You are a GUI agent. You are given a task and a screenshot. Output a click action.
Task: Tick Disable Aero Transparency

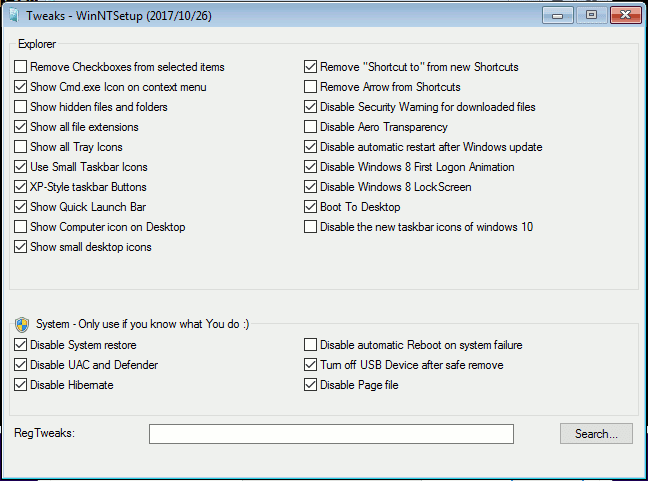point(310,126)
